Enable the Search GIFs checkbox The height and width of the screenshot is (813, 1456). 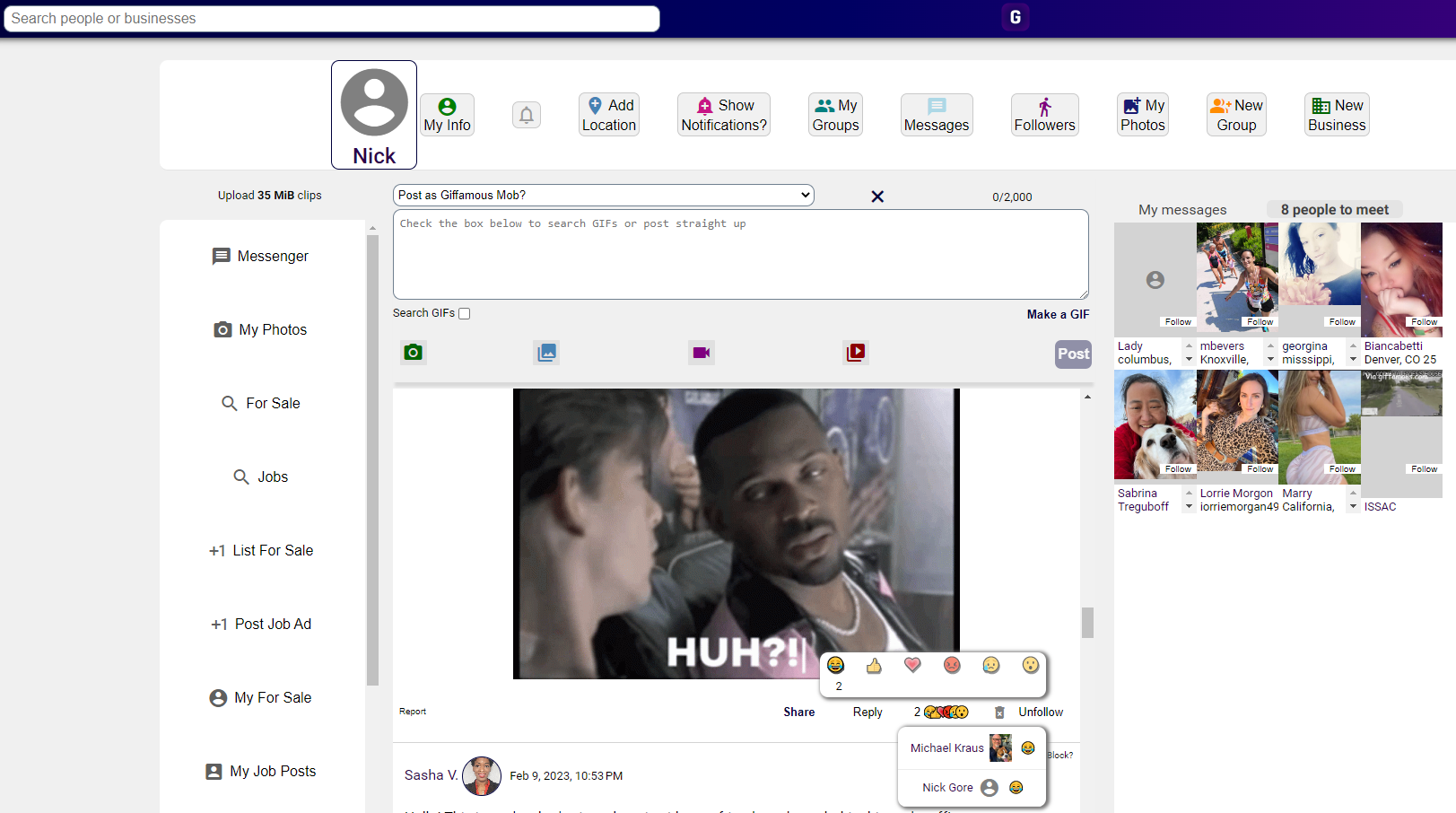pos(465,314)
